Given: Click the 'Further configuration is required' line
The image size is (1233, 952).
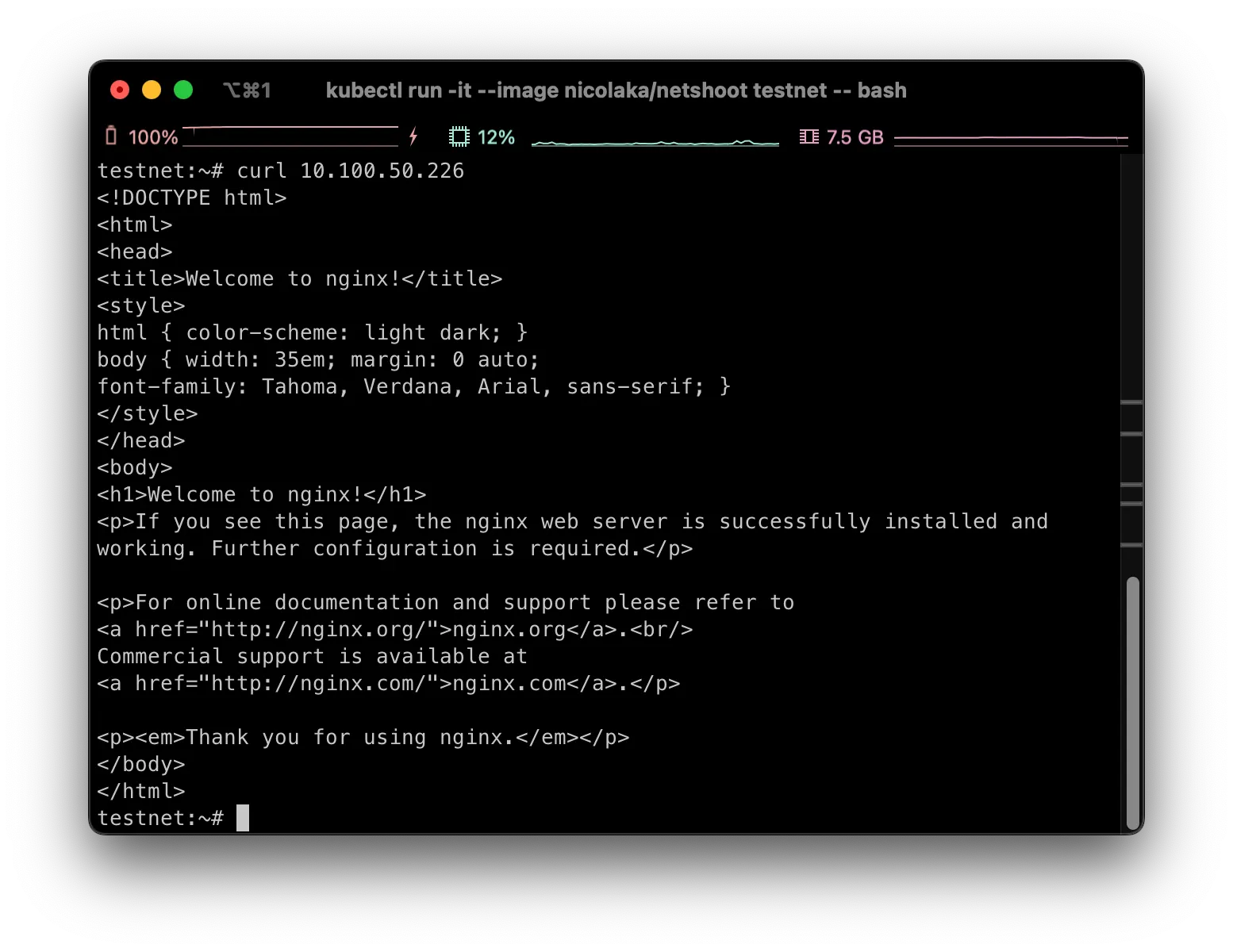Looking at the screenshot, I should pyautogui.click(x=395, y=548).
